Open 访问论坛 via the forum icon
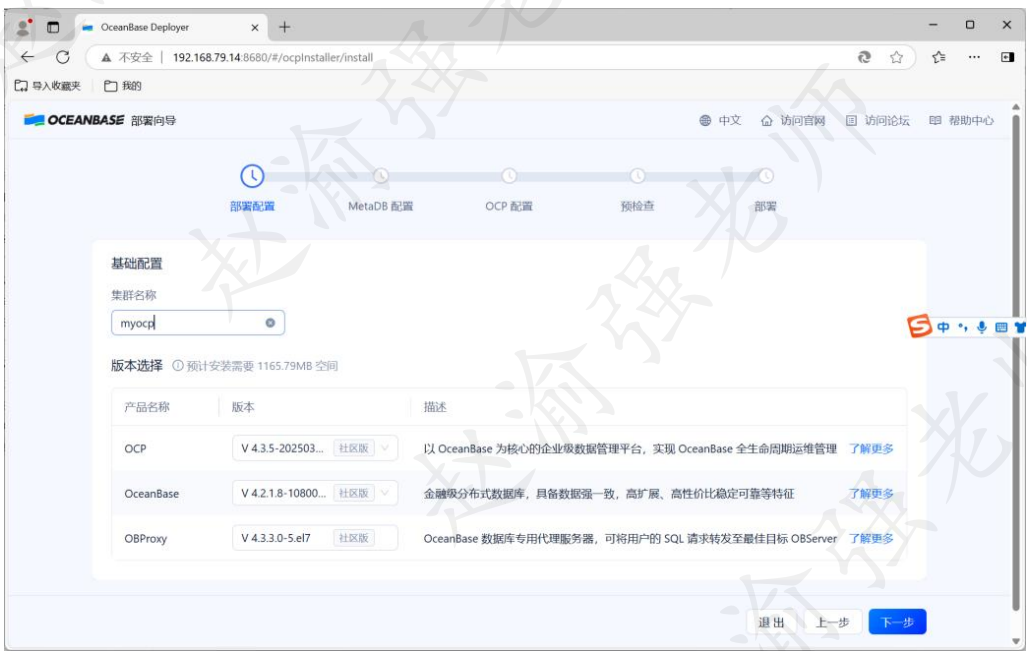The width and height of the screenshot is (1027, 651). [x=852, y=119]
